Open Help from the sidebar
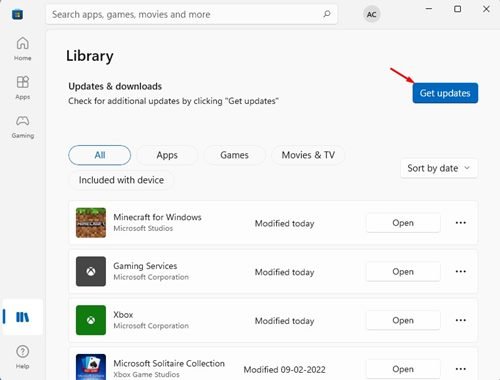Image resolution: width=500 pixels, height=380 pixels. (x=23, y=357)
